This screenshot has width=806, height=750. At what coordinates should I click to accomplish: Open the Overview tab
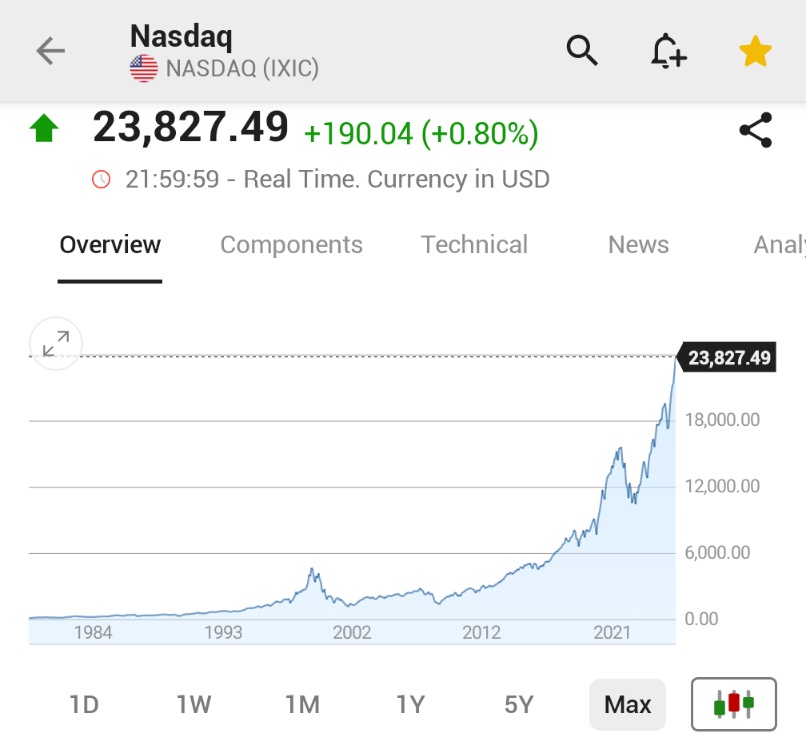click(x=110, y=245)
